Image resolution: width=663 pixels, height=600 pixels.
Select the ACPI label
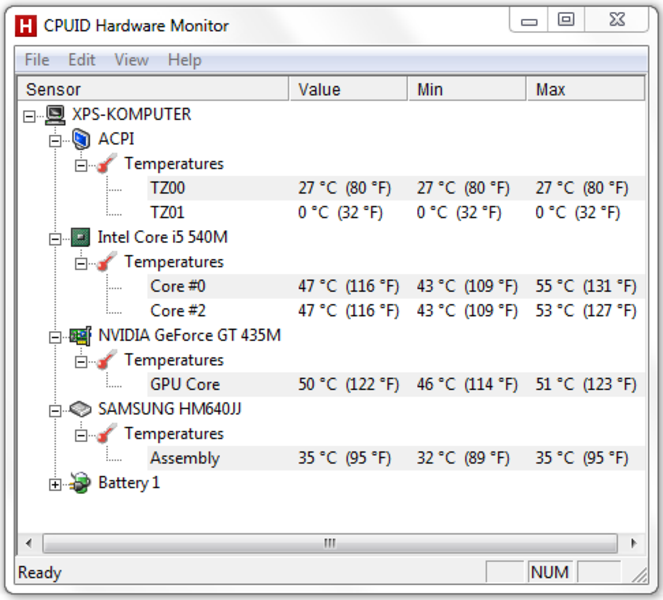[x=116, y=139]
